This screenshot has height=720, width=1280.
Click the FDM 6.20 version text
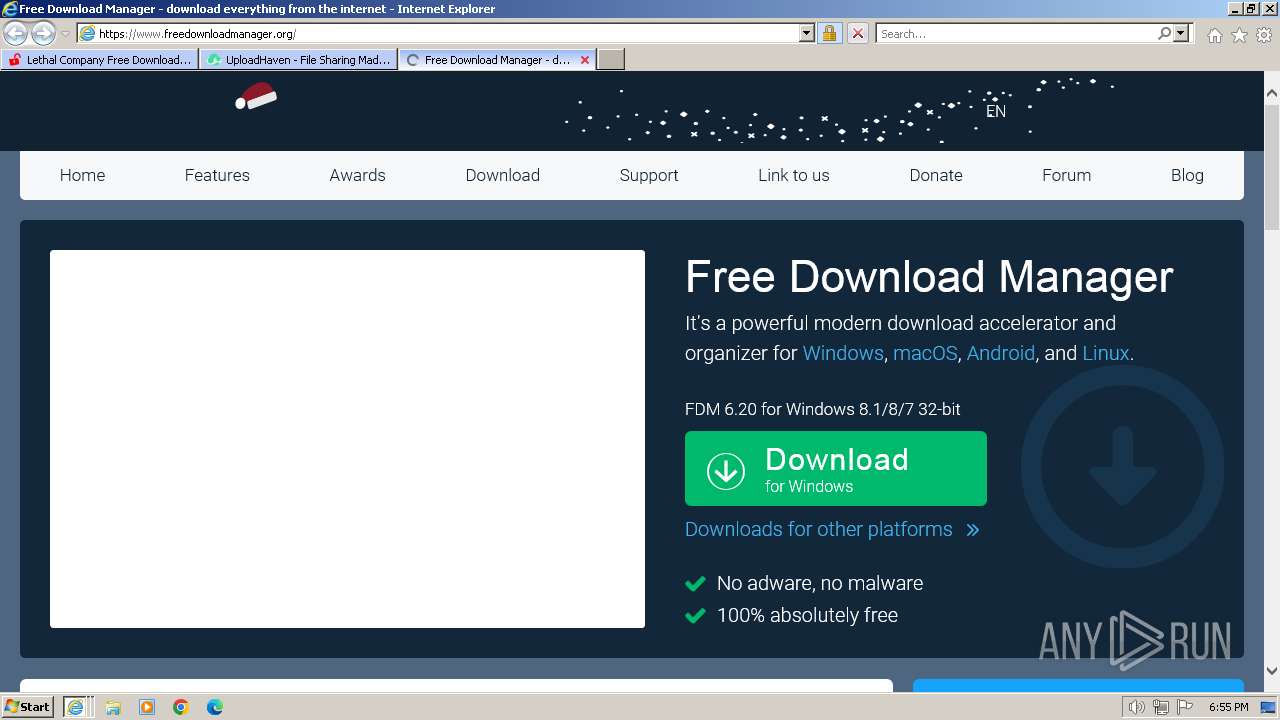pos(823,409)
